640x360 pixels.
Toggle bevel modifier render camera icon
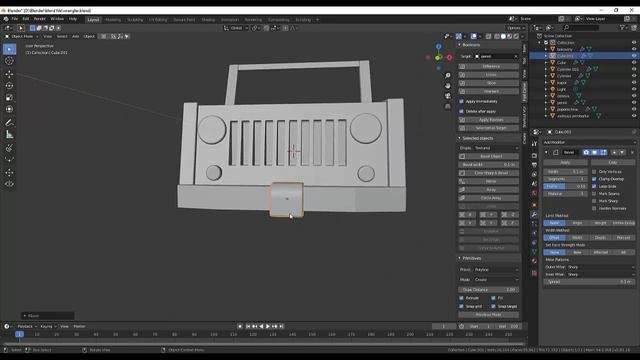(x=586, y=152)
